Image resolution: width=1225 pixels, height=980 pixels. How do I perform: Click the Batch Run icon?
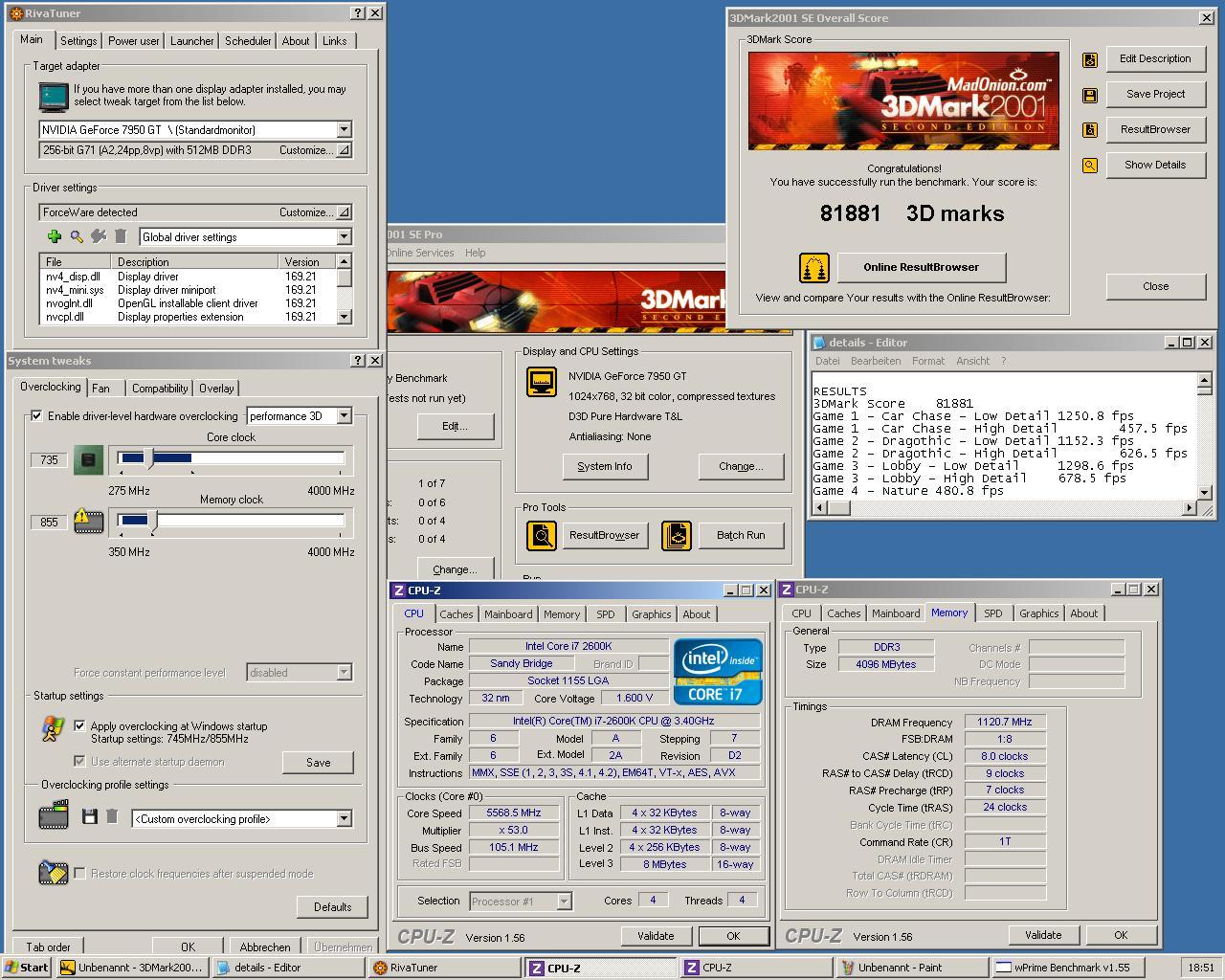676,535
